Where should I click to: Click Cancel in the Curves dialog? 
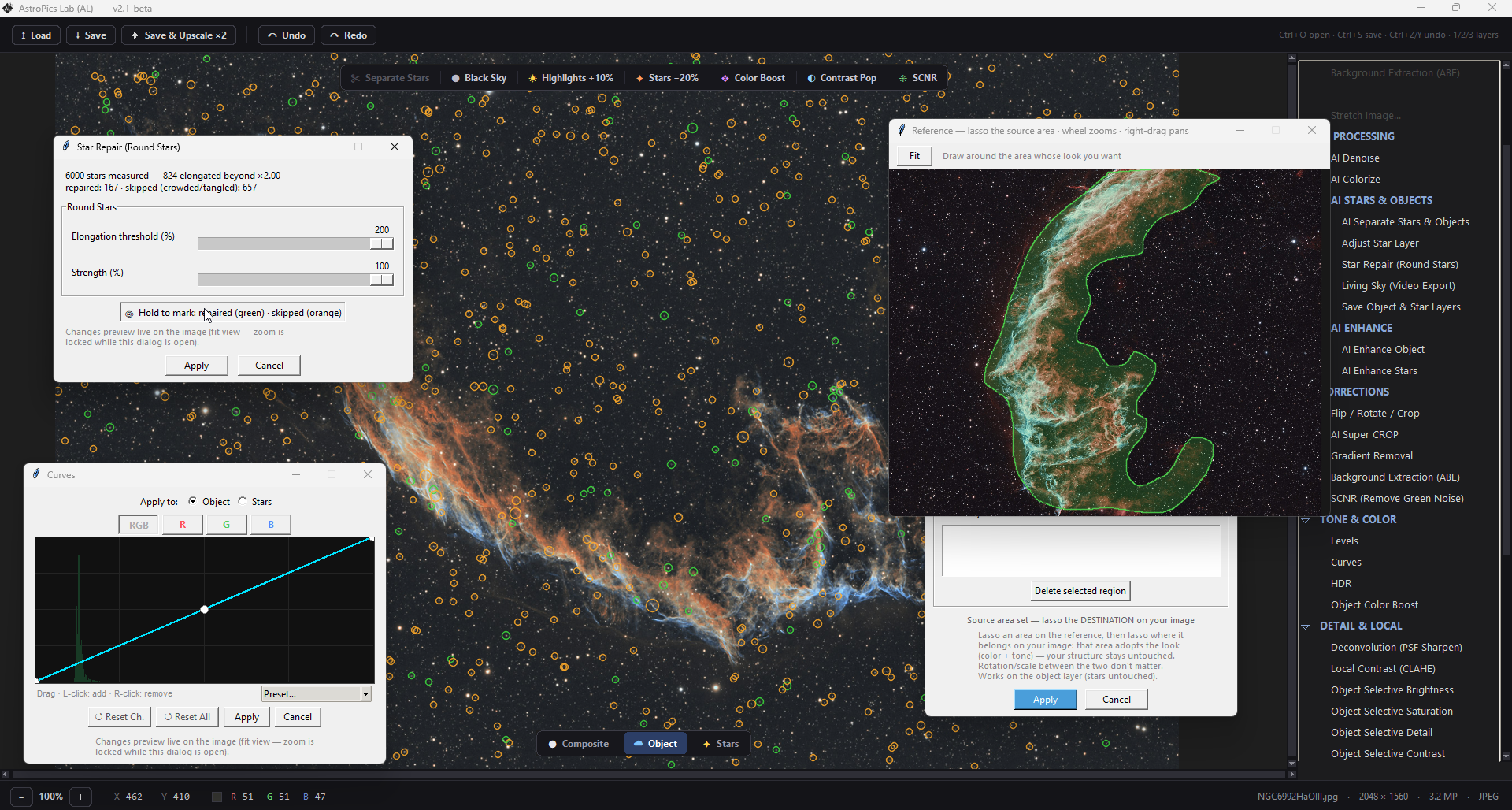tap(298, 717)
